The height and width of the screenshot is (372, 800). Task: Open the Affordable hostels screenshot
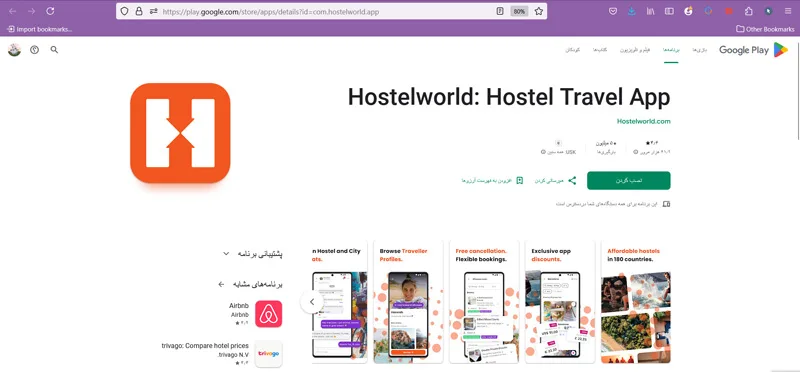(635, 302)
